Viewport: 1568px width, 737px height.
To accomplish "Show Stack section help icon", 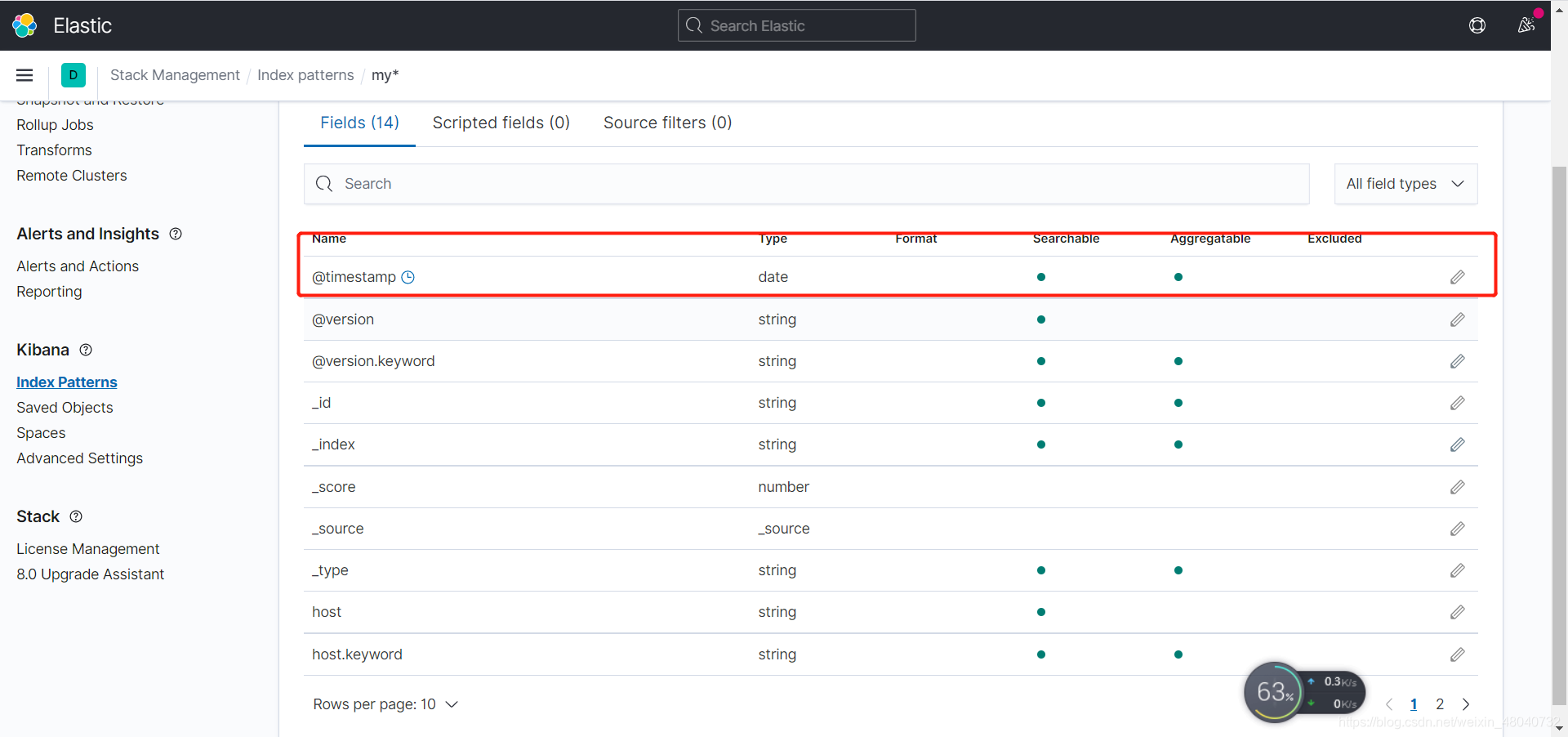I will coord(76,516).
